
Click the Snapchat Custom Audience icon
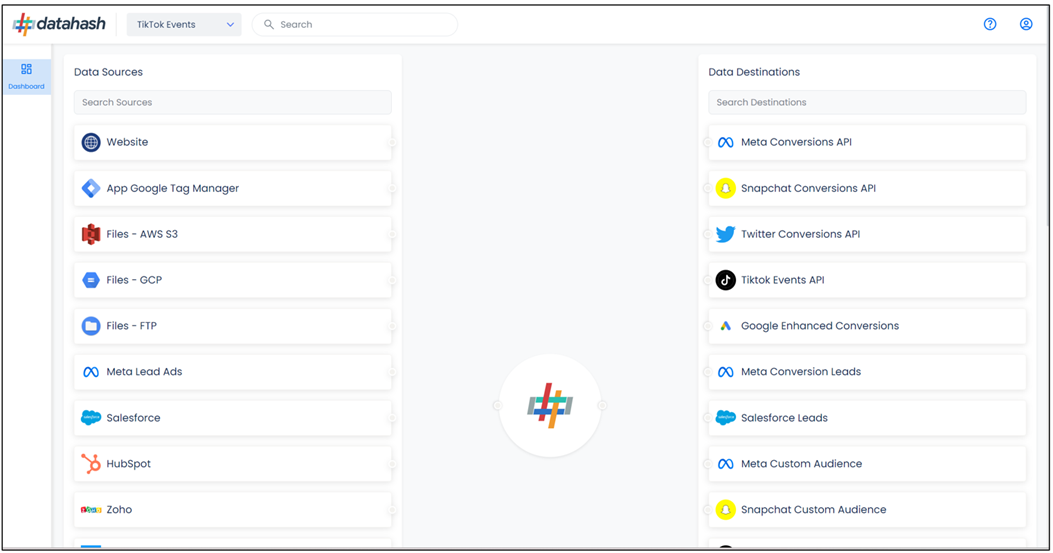725,510
